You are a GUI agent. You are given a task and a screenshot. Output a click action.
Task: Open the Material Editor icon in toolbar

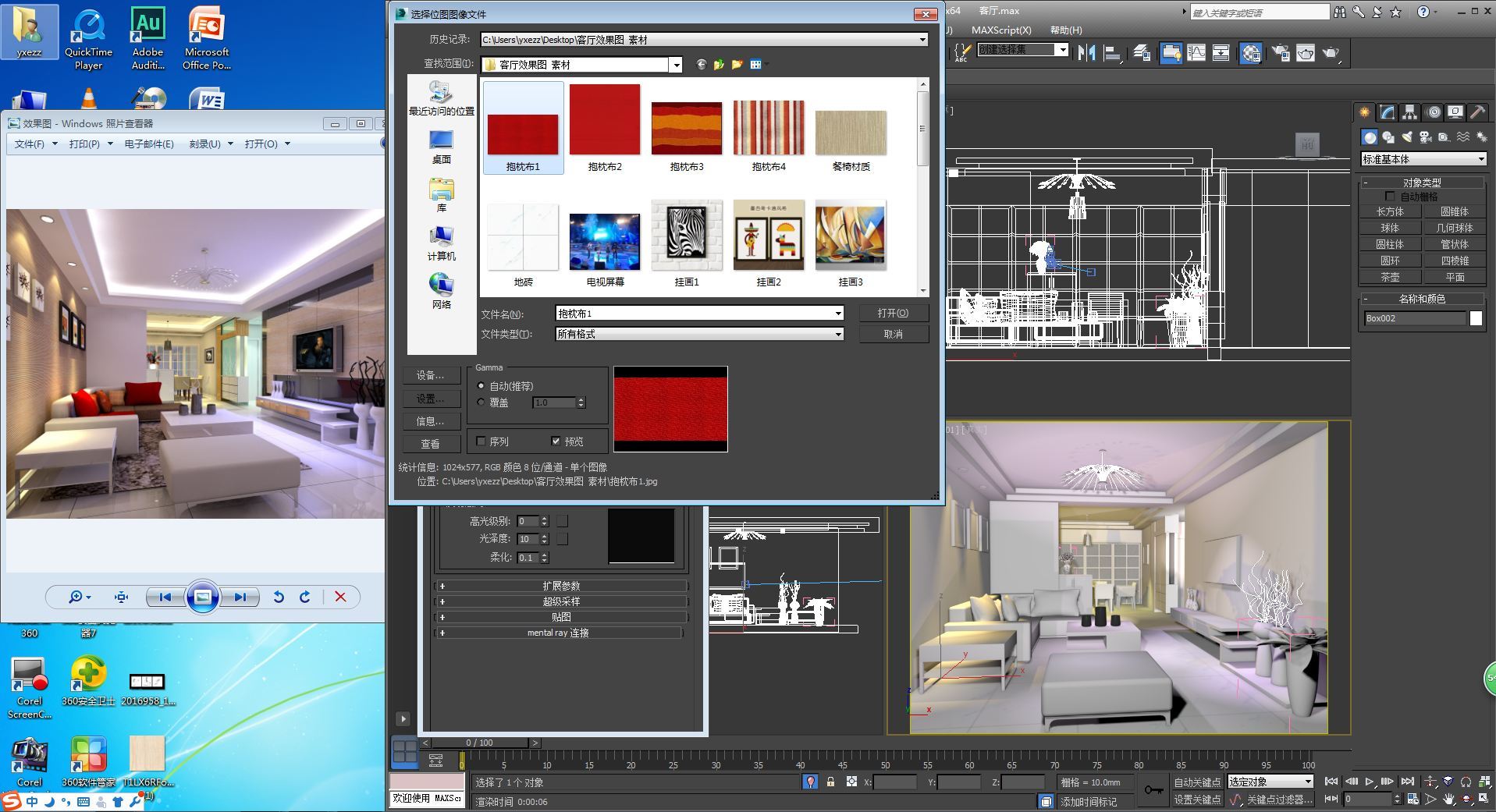[x=1251, y=53]
